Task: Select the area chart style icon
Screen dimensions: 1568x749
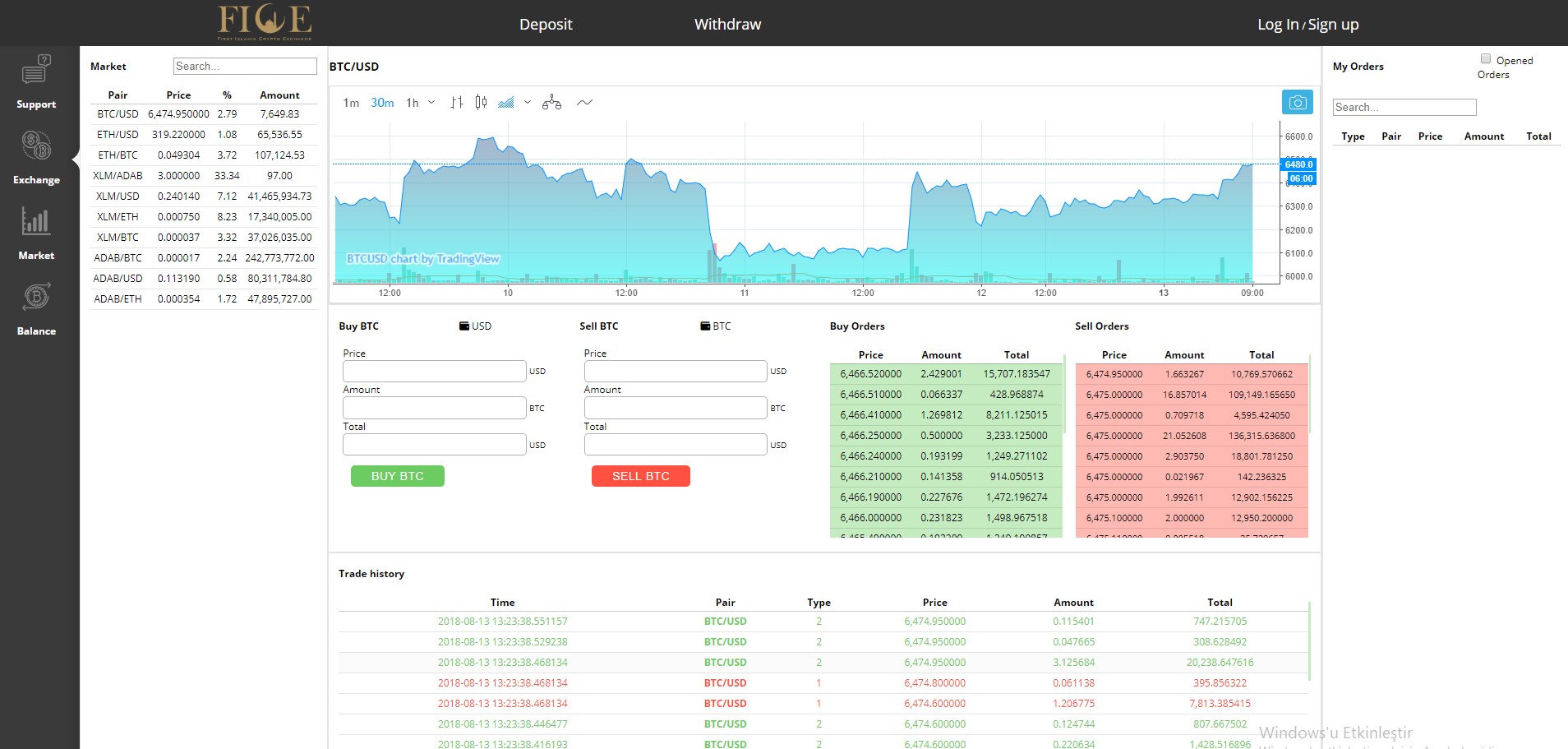Action: (x=506, y=103)
